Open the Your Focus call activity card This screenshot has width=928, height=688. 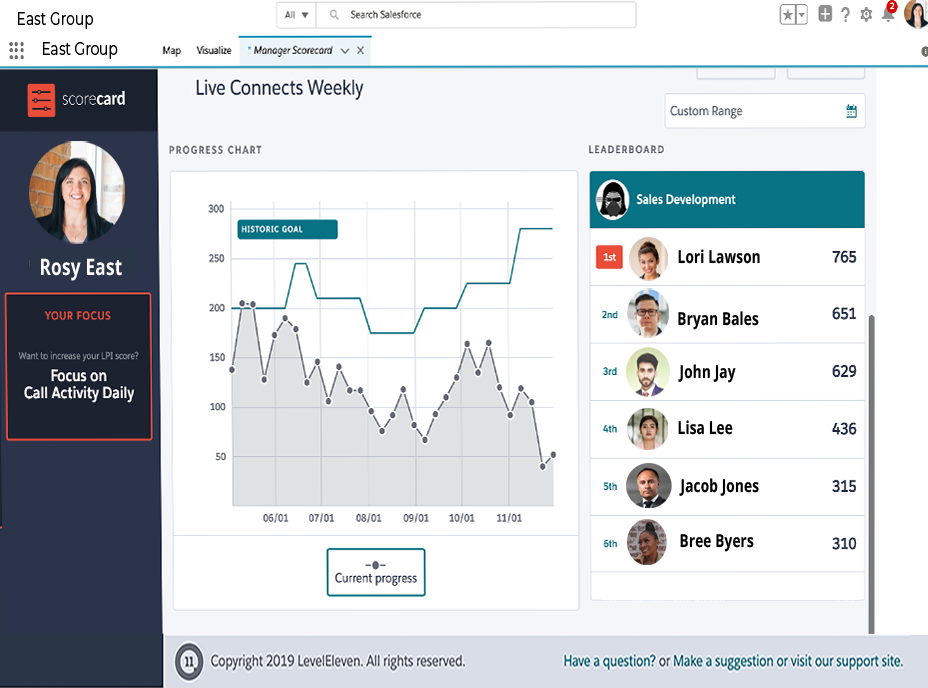coord(79,366)
